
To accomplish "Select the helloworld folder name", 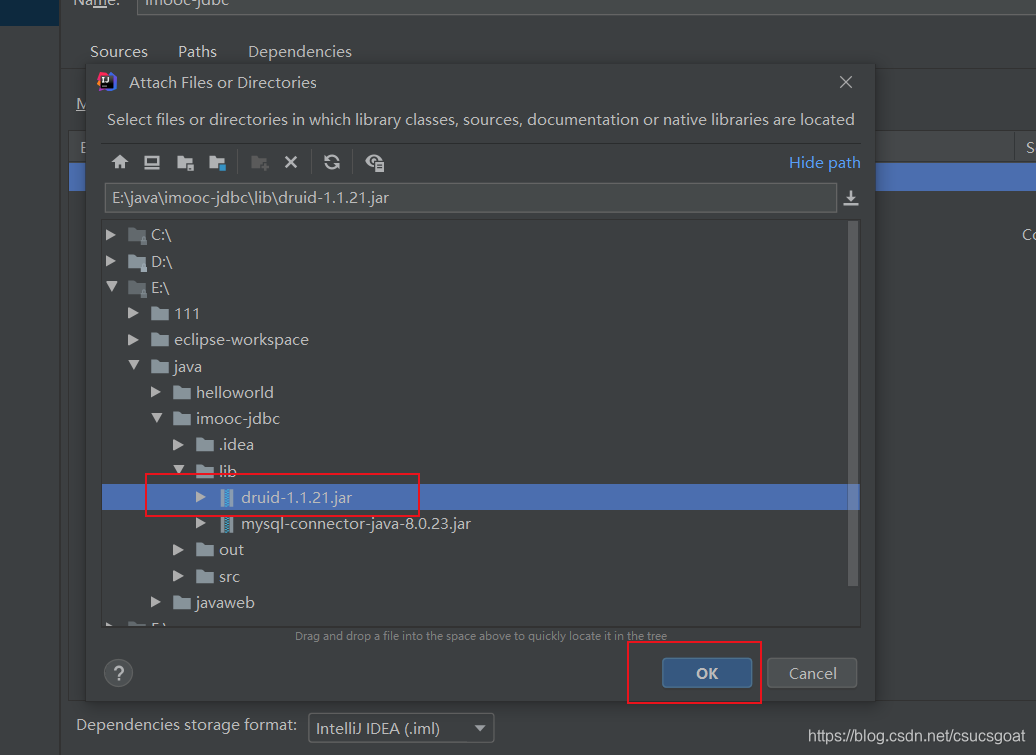I will coord(235,392).
